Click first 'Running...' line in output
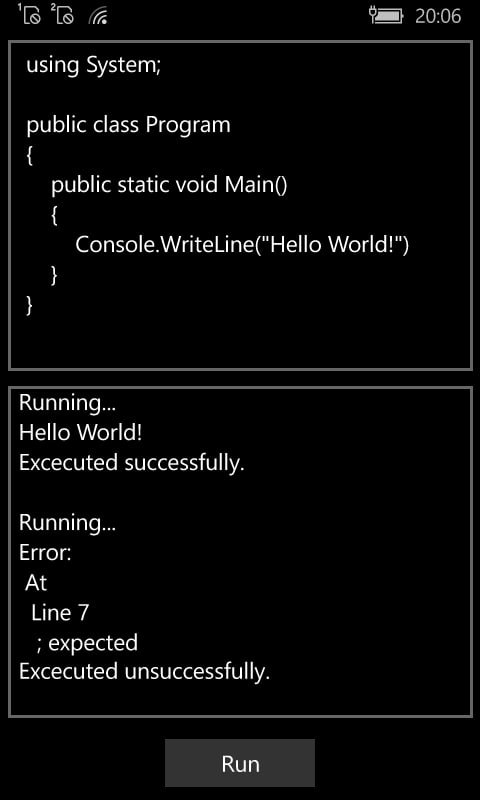 pyautogui.click(x=67, y=403)
